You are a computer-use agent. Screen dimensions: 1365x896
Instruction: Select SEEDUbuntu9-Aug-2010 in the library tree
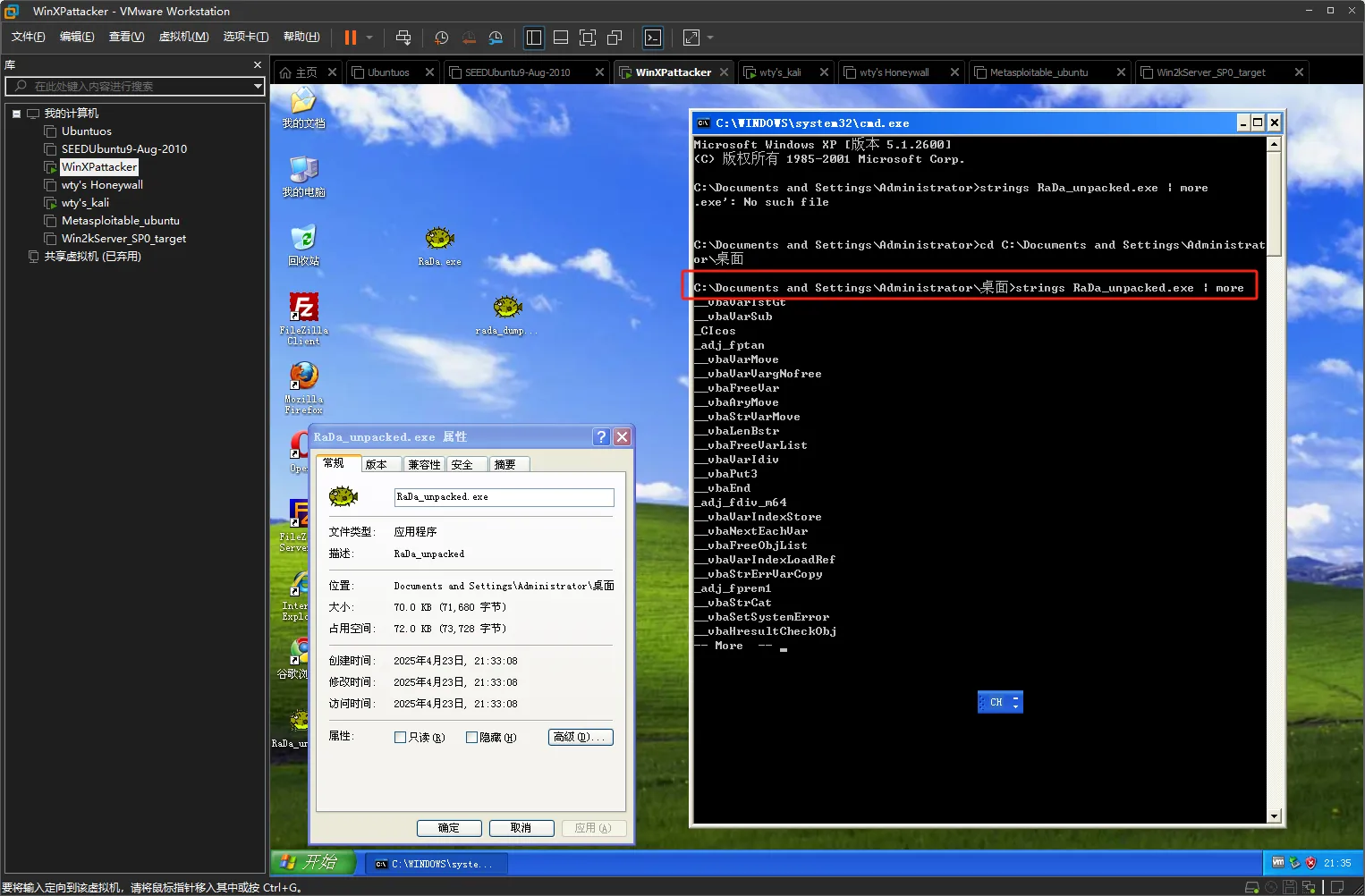tap(124, 149)
